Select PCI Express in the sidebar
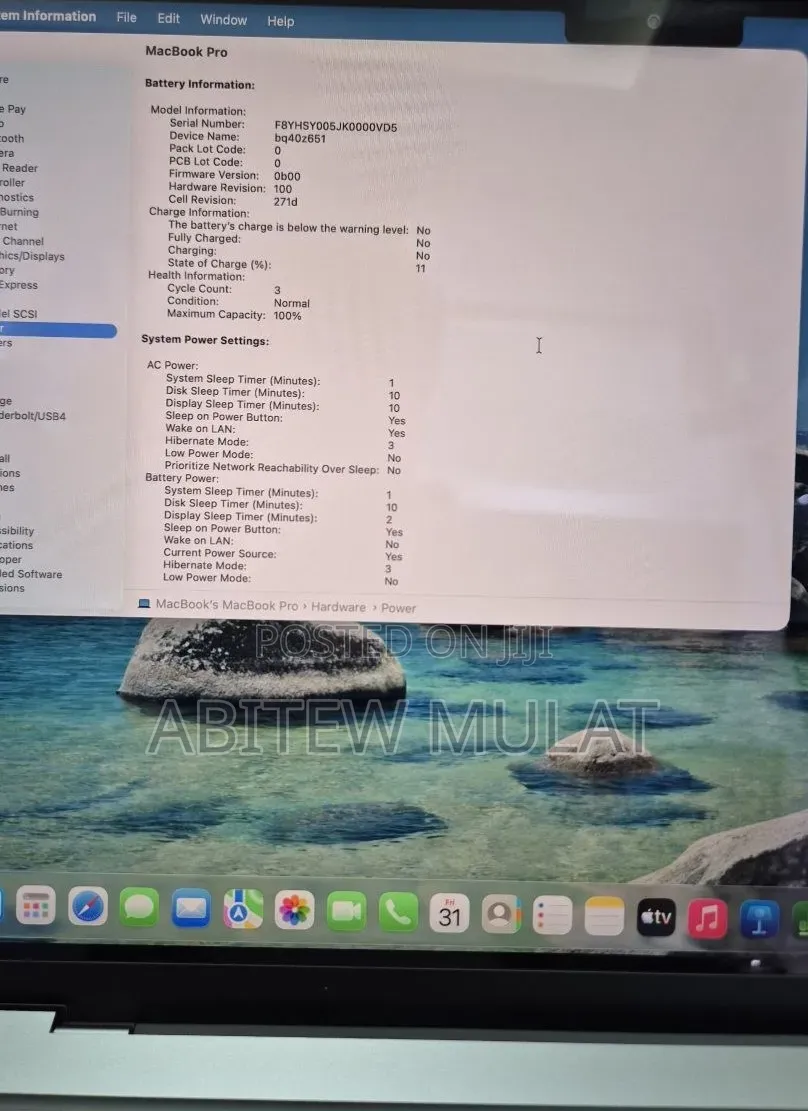Screen dimensions: 808x1111 coord(19,285)
